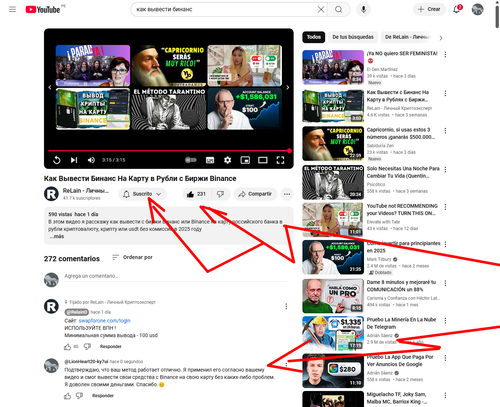Enter full screen mode
Image resolution: width=500 pixels, height=407 pixels.
point(280,160)
